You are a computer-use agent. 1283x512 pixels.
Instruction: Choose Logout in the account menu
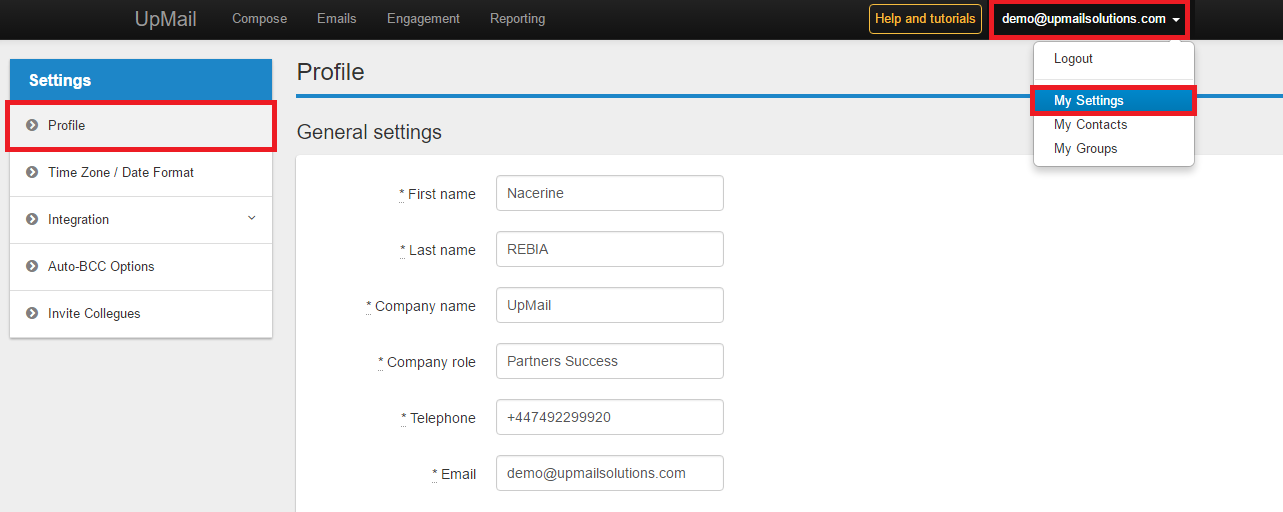(1073, 59)
